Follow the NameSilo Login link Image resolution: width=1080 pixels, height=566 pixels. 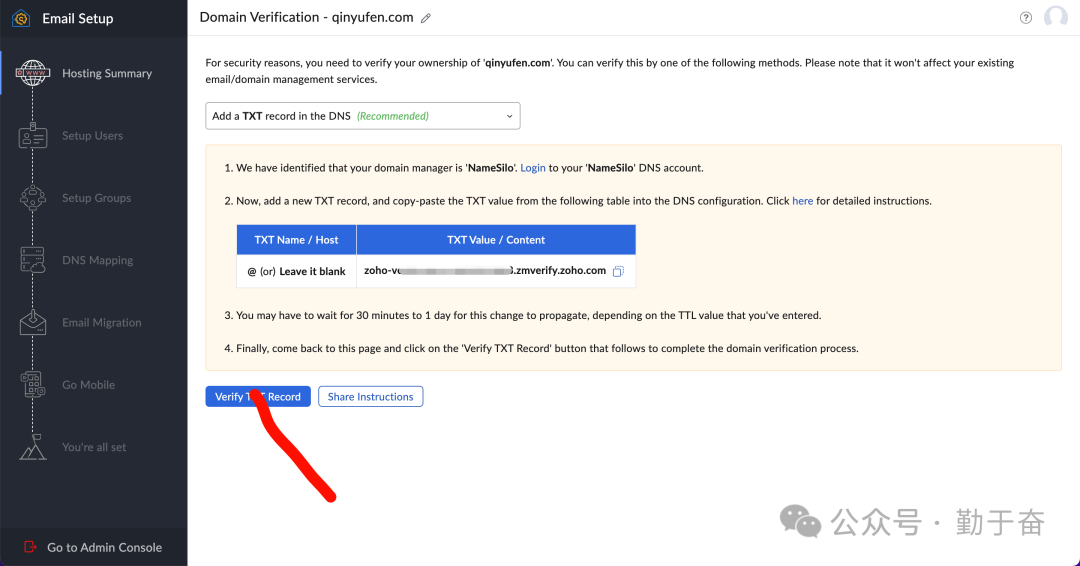tap(533, 168)
